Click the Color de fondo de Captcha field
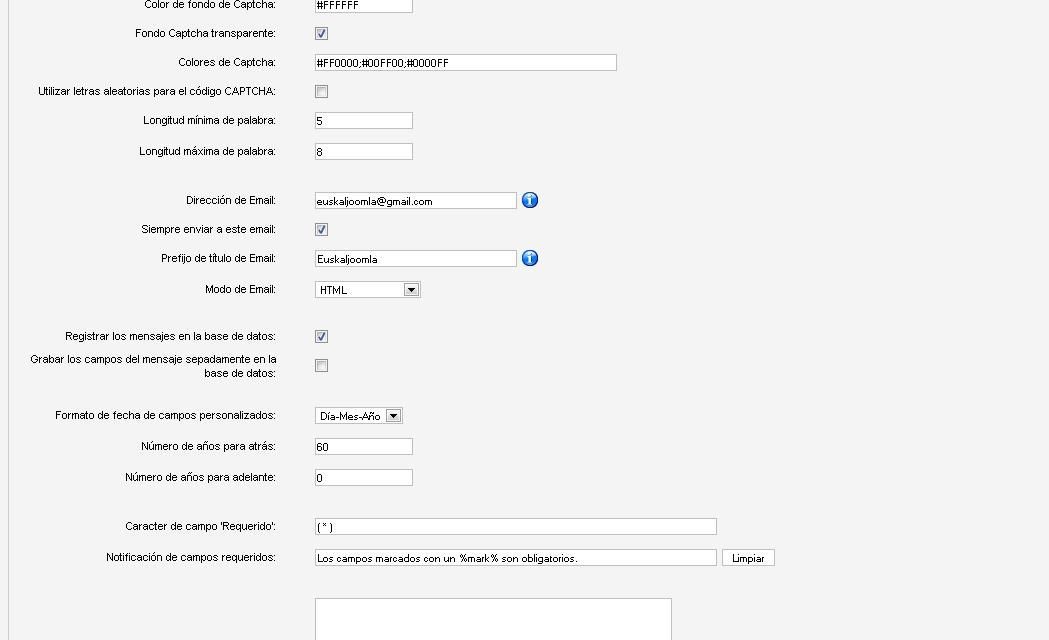Screen dimensions: 1049x640 click(364, 5)
